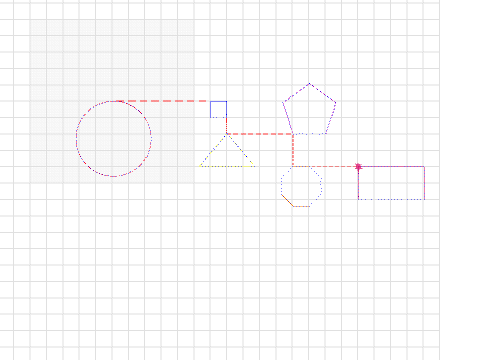Click the gray shaded area inside the circle
The width and height of the screenshot is (480, 360).
click(114, 139)
